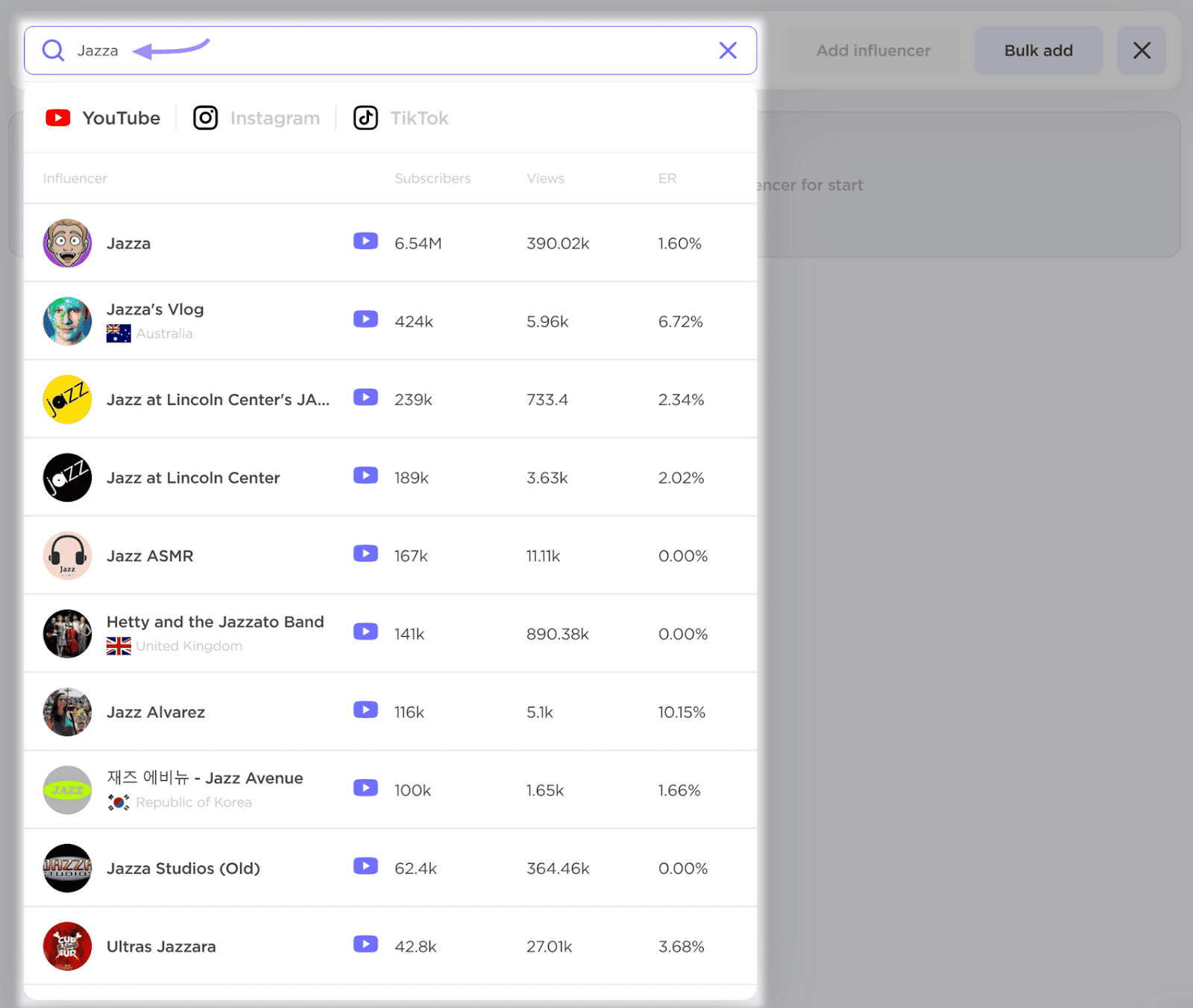Click the Jazz at Lincoln Center logo thumbnail
Screen dimensions: 1193x1008
[67, 477]
